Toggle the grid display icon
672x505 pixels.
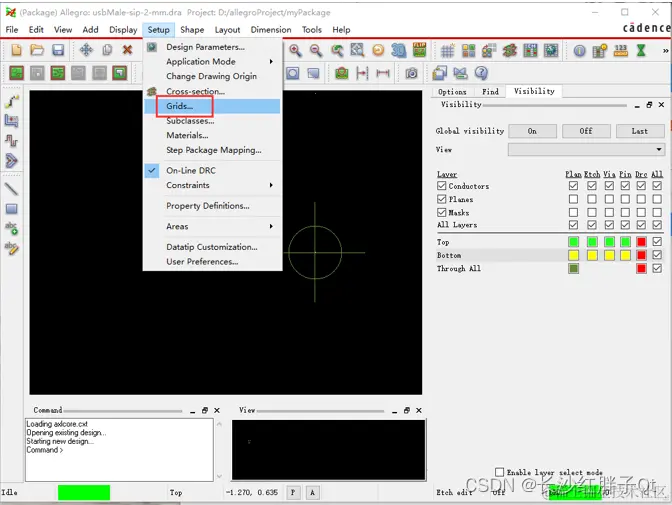[447, 51]
